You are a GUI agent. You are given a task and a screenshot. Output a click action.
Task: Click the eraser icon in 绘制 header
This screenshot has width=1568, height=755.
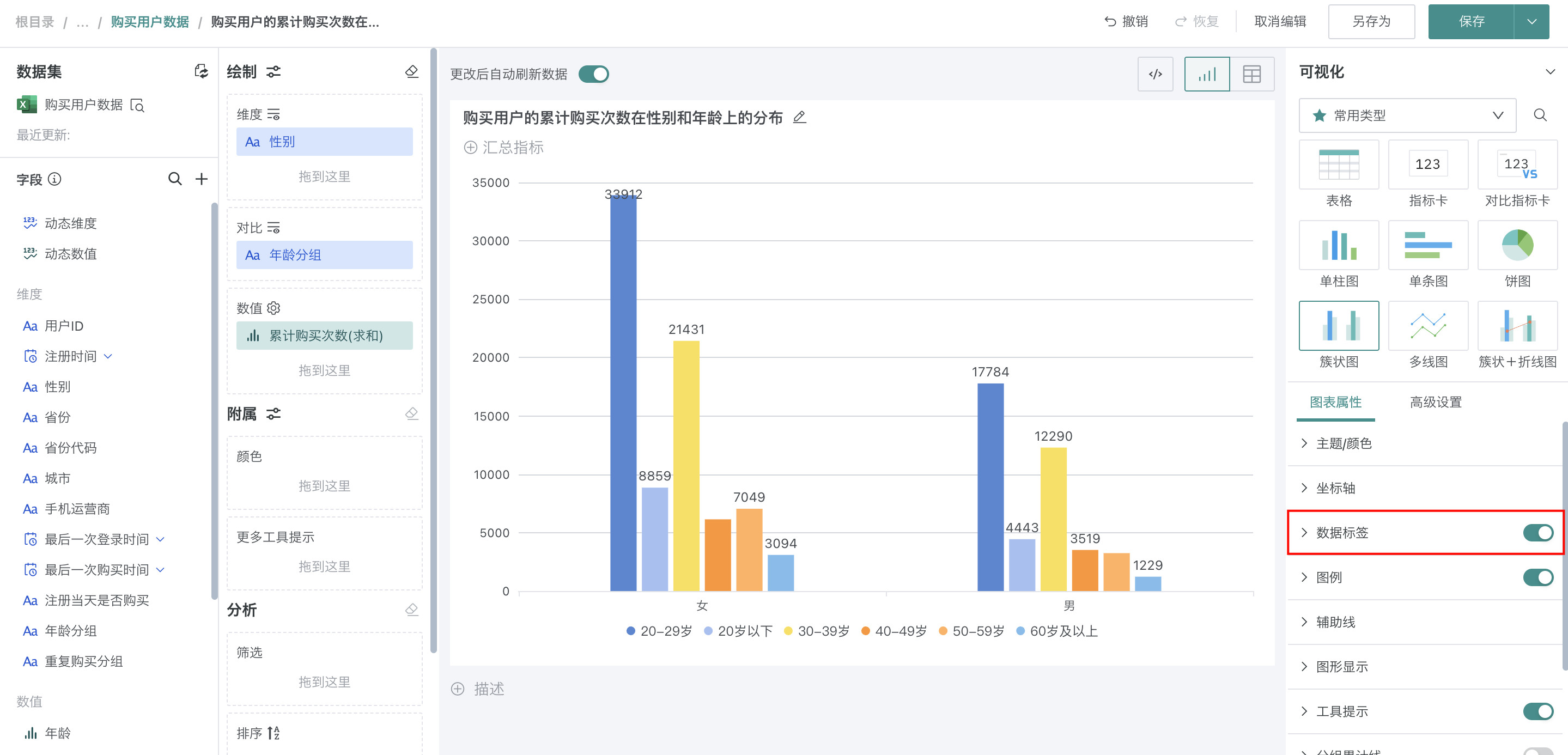[411, 71]
